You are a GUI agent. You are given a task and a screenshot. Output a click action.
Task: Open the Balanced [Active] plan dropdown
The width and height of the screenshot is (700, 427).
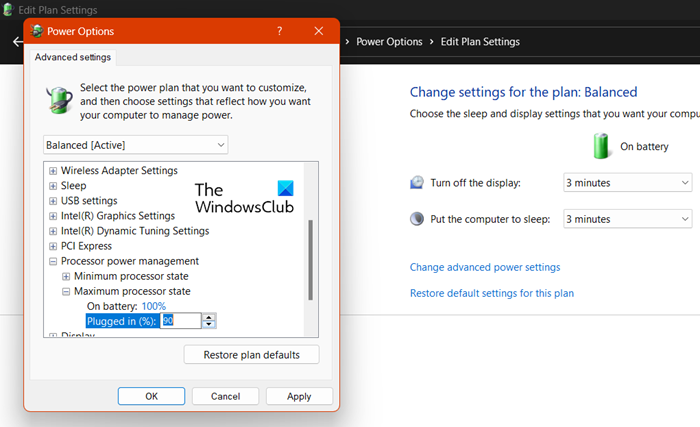click(136, 146)
